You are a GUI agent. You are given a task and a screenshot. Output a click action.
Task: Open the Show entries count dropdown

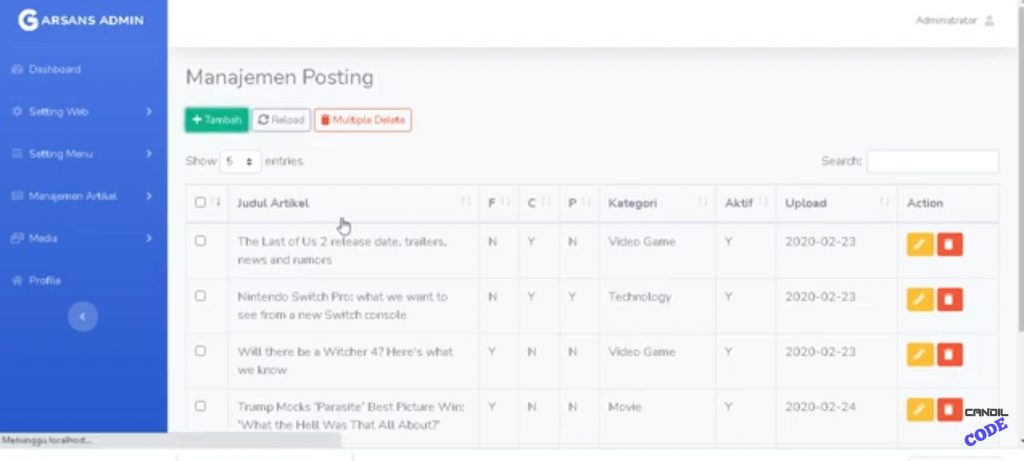pos(241,161)
